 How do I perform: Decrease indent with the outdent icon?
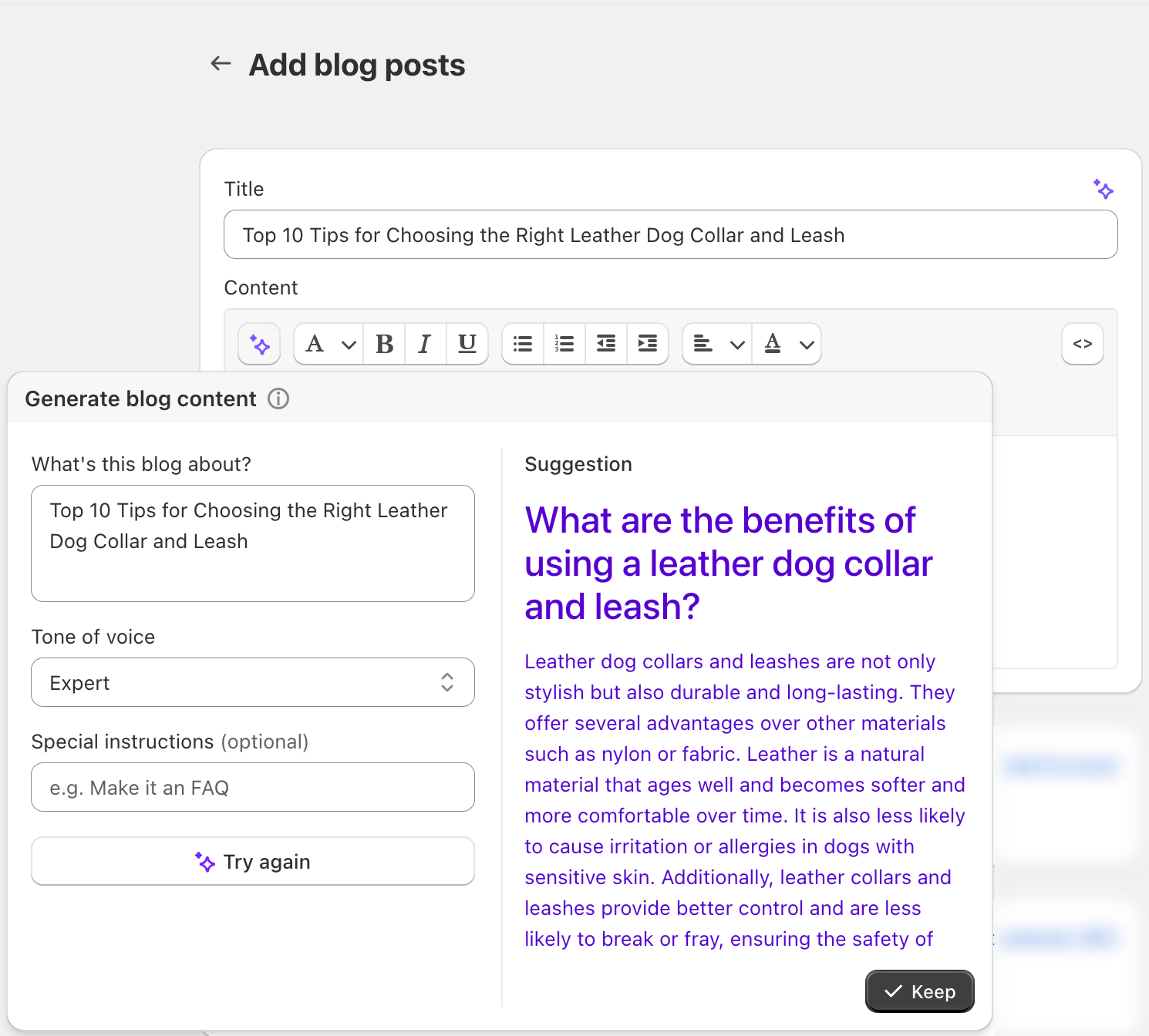pos(606,344)
